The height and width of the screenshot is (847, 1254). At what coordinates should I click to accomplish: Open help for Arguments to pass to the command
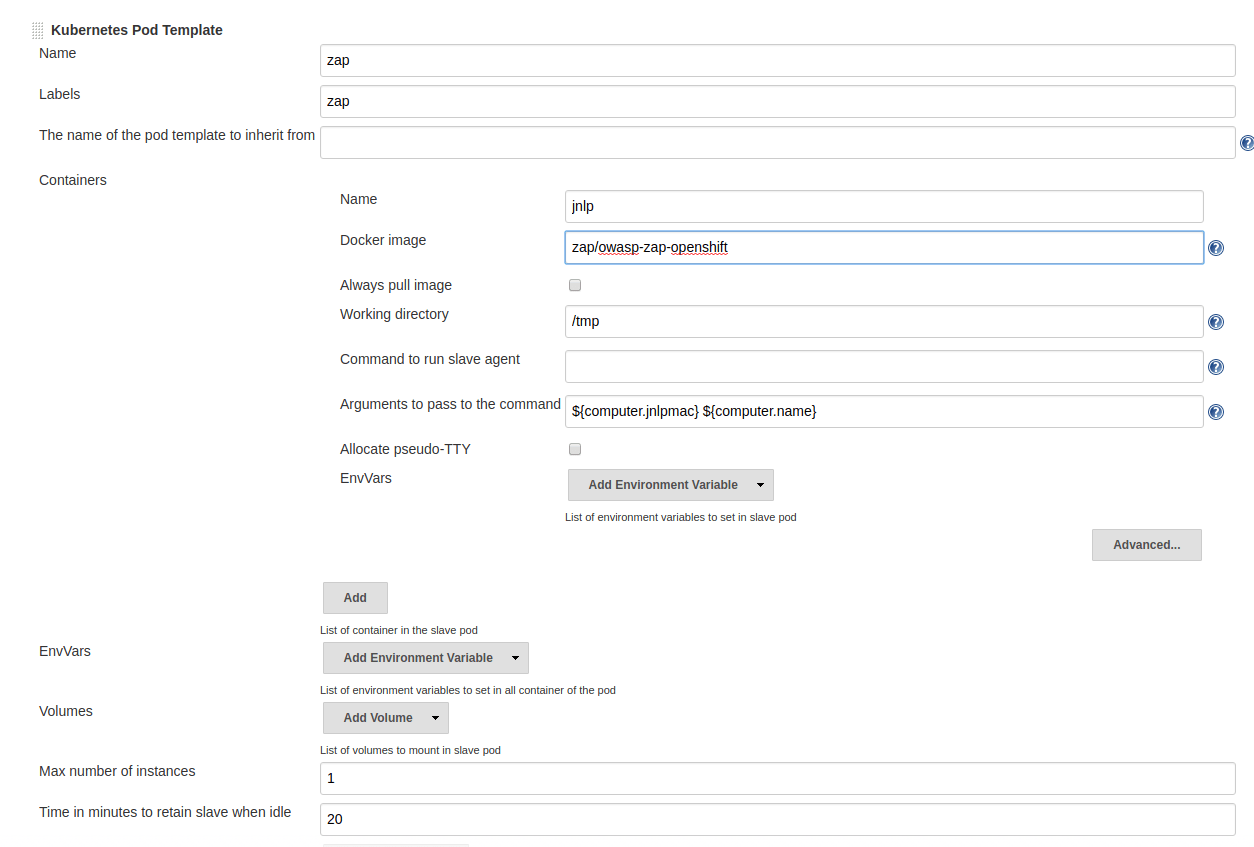click(x=1215, y=411)
